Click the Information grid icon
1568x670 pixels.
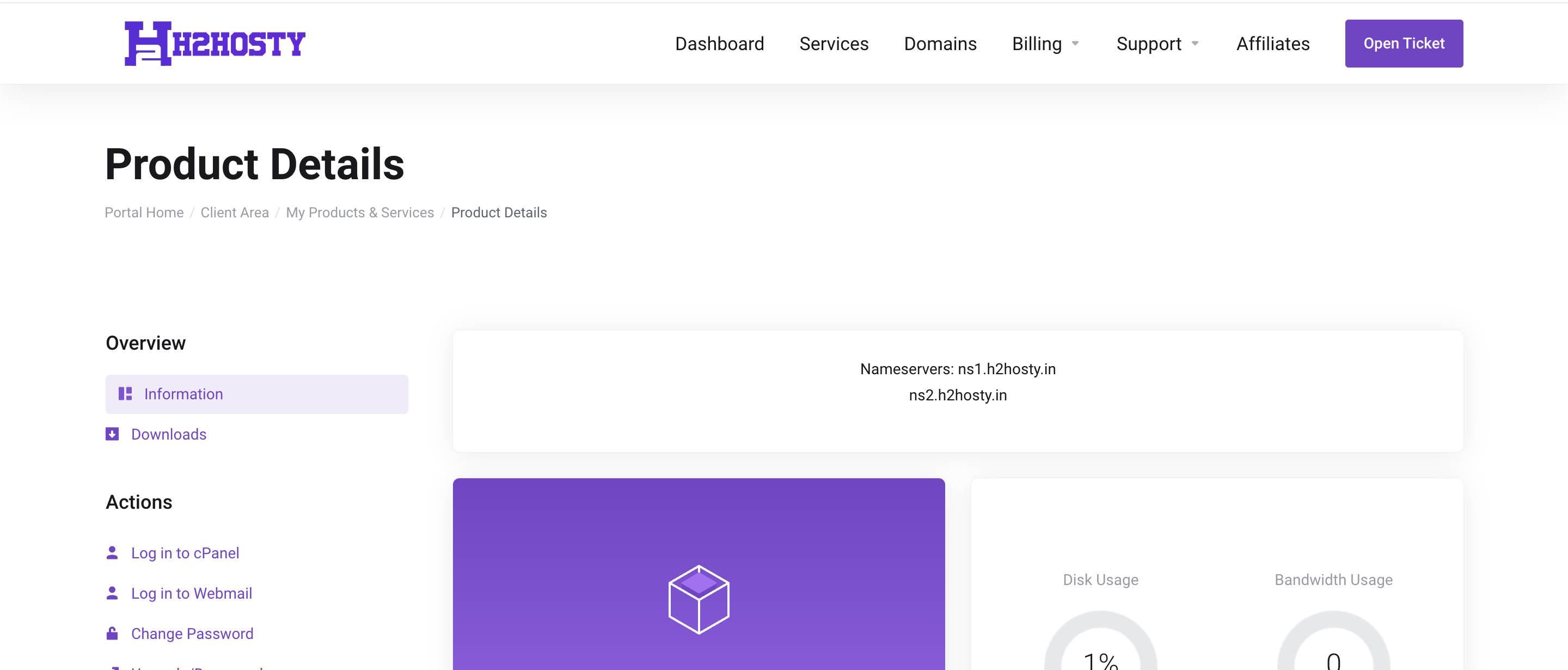125,394
